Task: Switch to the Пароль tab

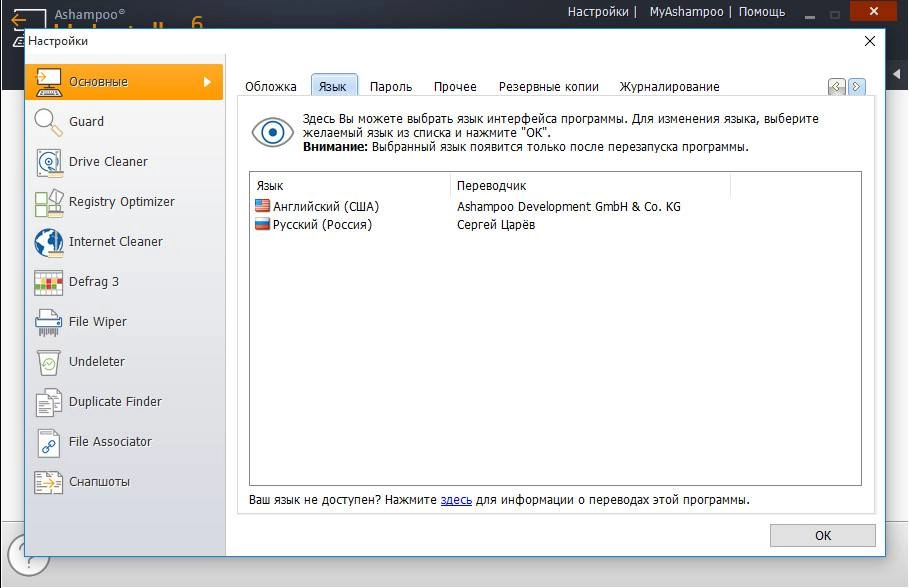Action: click(x=391, y=87)
